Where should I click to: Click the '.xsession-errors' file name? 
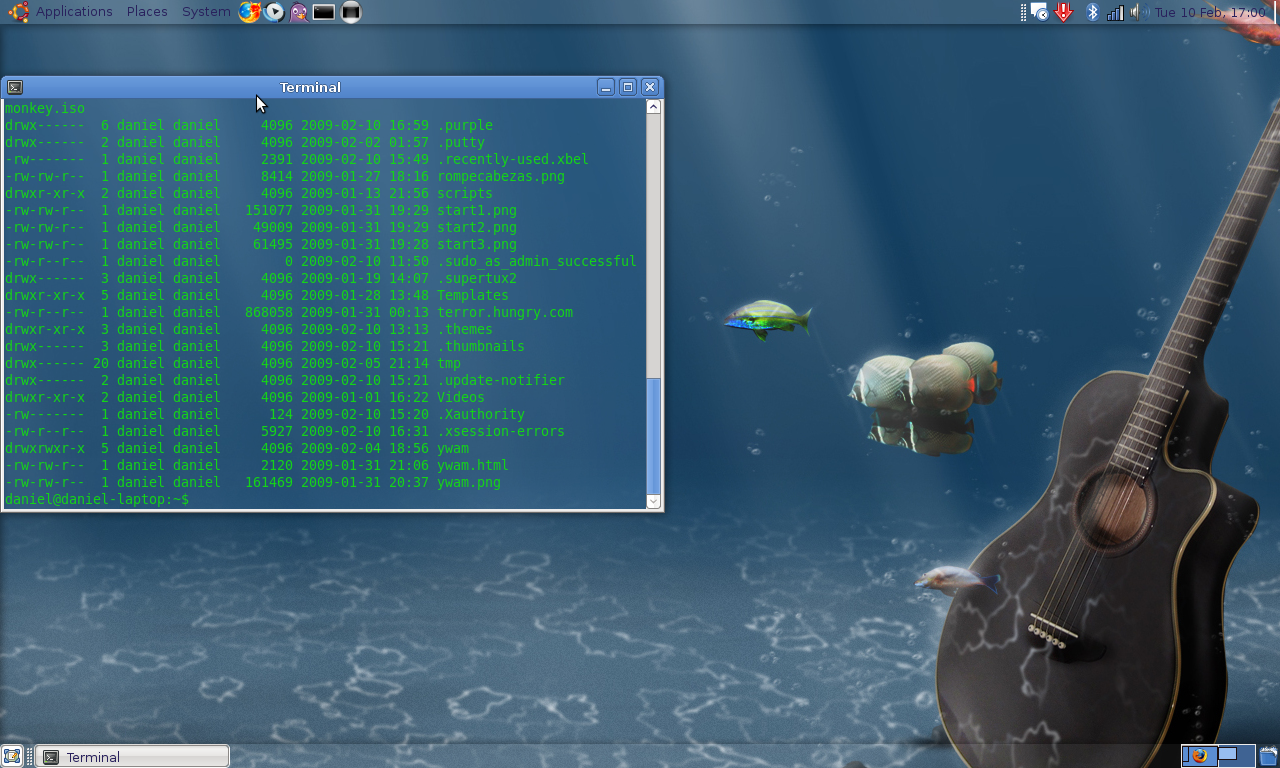[x=501, y=431]
